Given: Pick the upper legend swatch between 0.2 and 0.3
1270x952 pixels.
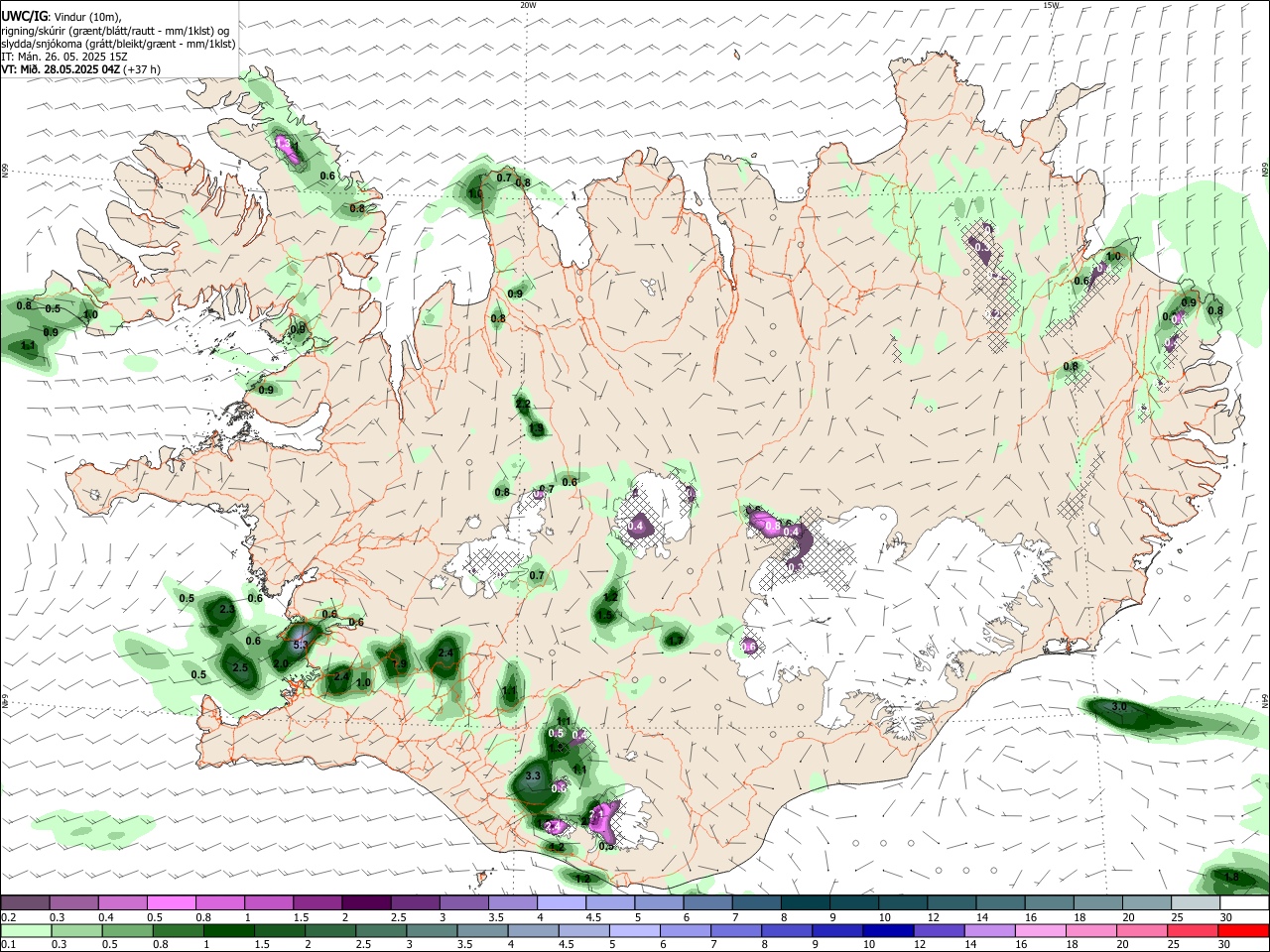Looking at the screenshot, I should pos(25,902).
